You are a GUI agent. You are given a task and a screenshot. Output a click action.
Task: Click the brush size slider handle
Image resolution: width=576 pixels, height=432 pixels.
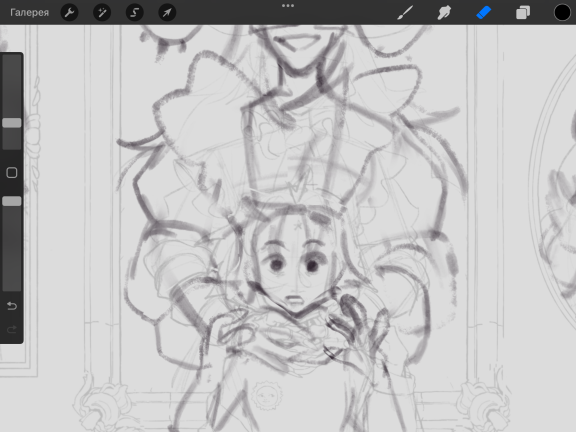(x=12, y=123)
